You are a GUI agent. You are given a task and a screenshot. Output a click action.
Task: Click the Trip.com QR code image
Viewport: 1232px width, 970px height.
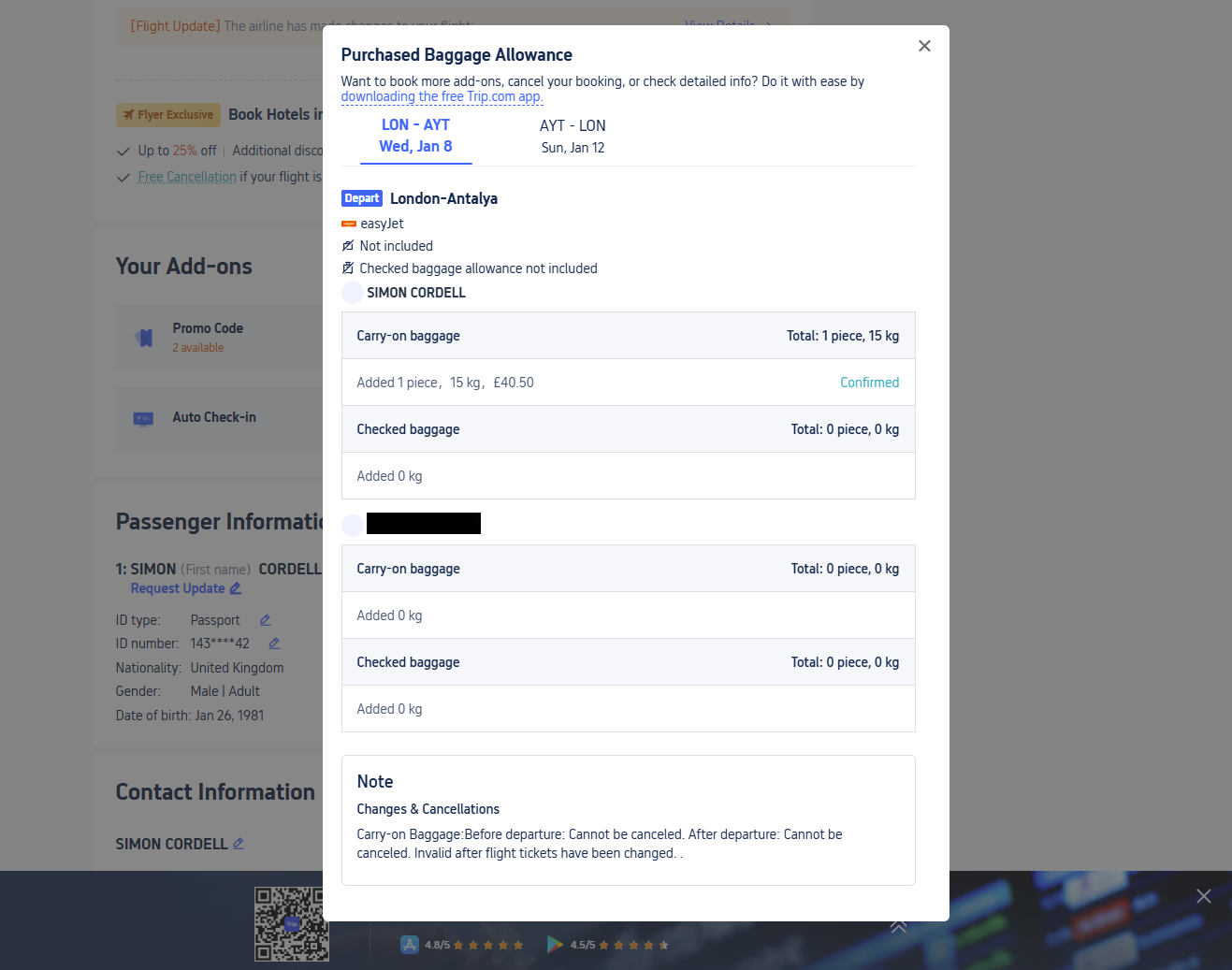coord(291,923)
